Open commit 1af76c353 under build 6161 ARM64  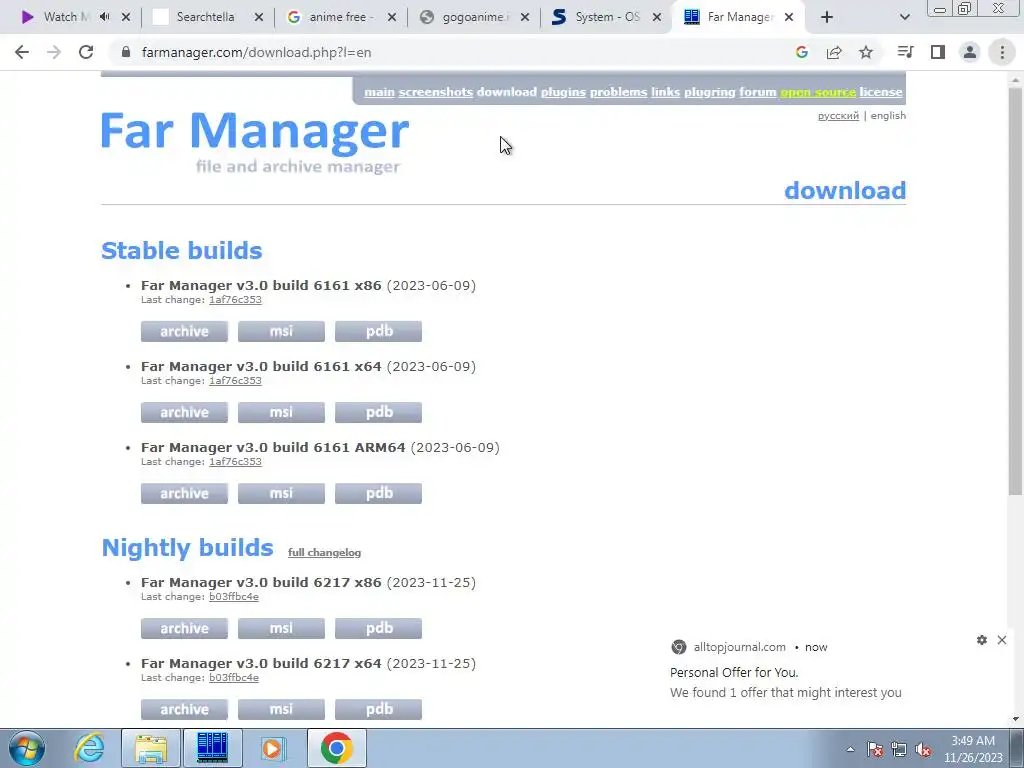click(x=235, y=462)
